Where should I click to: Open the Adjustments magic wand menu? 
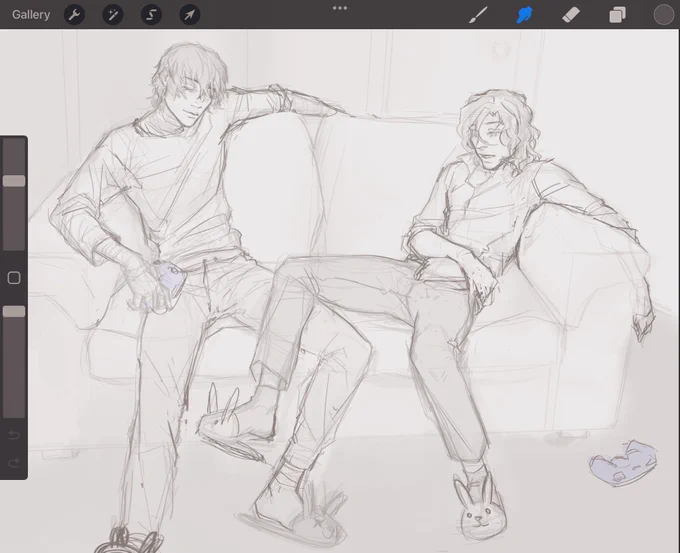tap(113, 15)
